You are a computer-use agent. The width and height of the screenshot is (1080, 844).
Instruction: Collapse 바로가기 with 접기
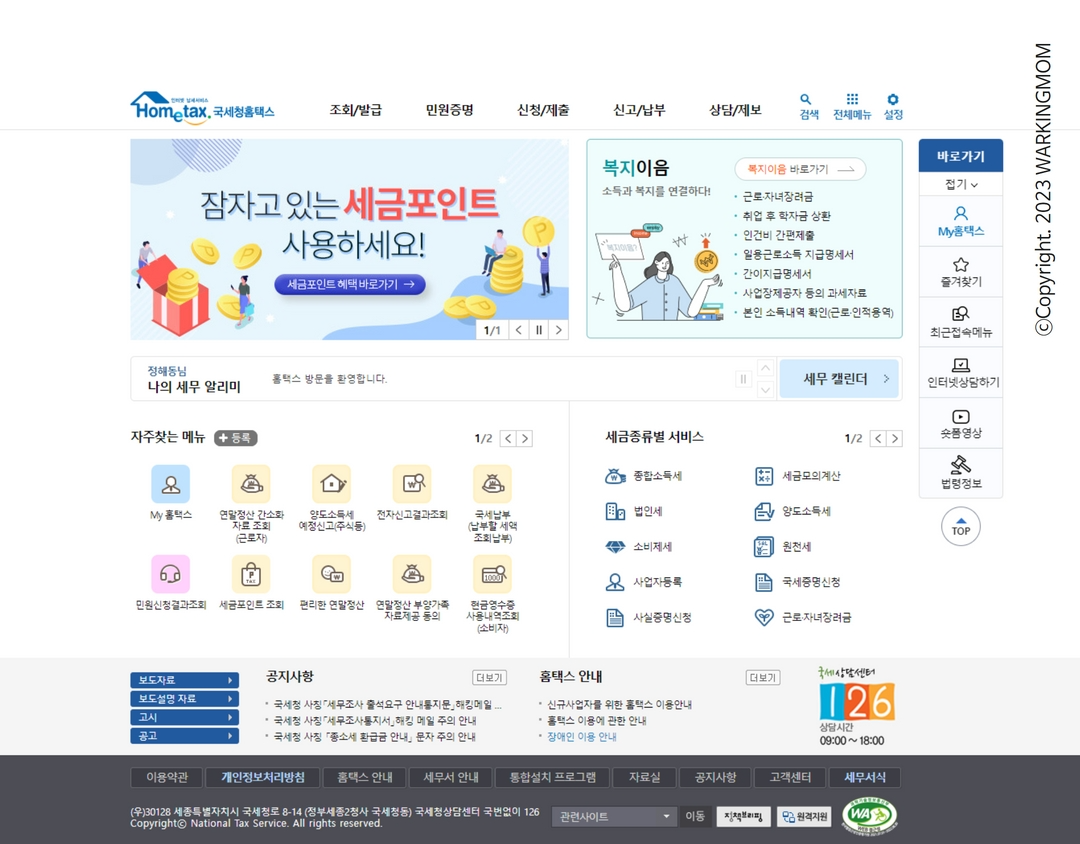point(961,184)
